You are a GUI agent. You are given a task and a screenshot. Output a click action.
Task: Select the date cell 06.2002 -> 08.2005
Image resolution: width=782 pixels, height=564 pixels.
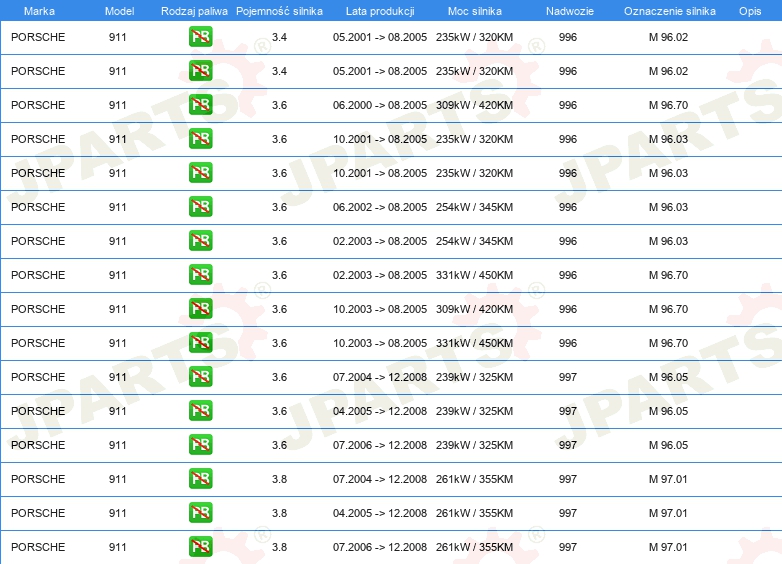380,207
